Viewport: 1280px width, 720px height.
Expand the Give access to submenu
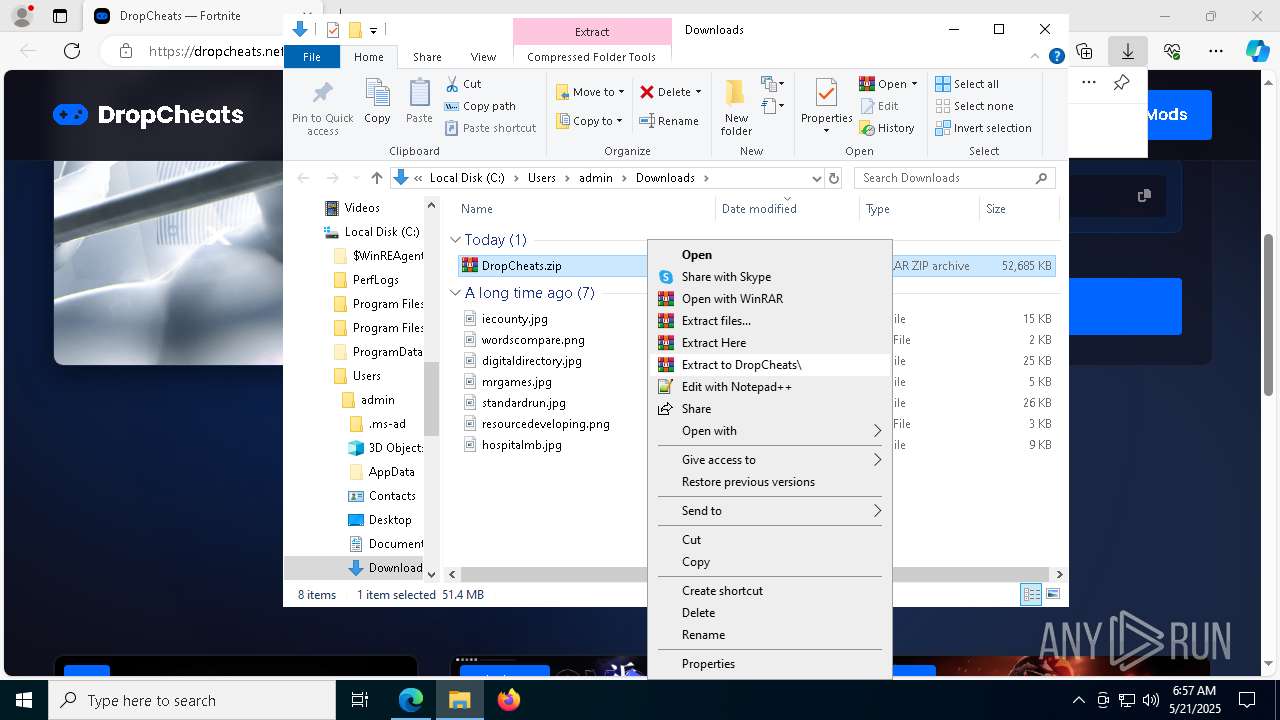click(x=770, y=460)
